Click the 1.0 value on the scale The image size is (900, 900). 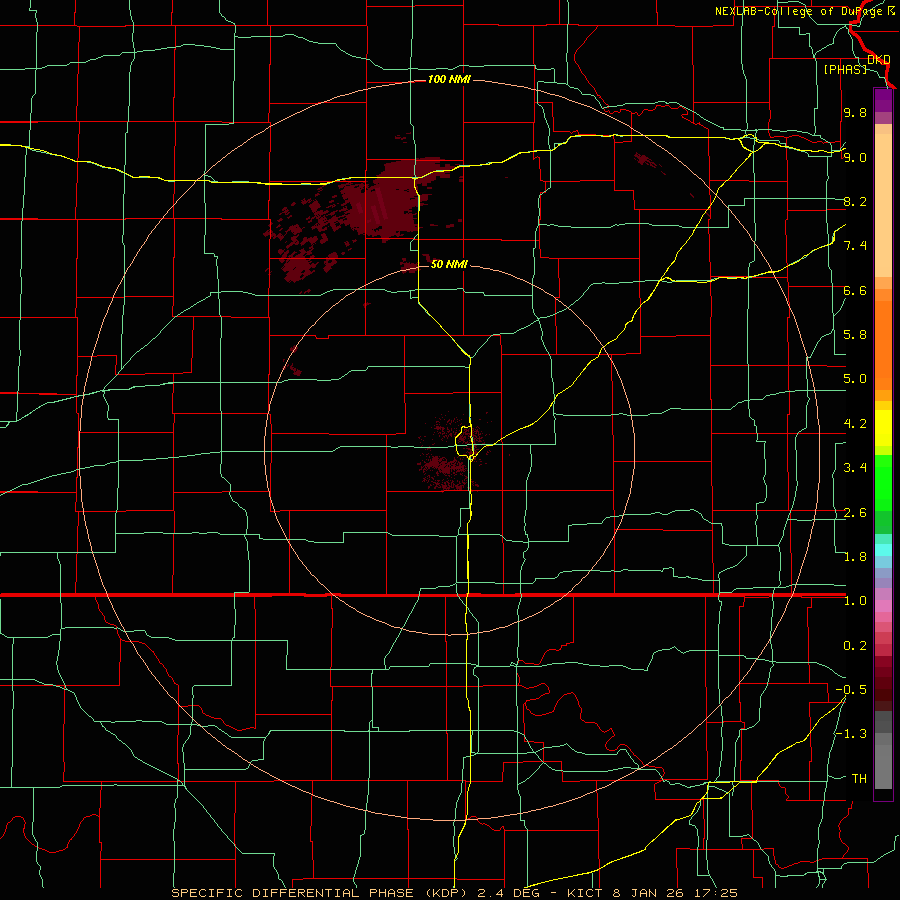pos(855,600)
